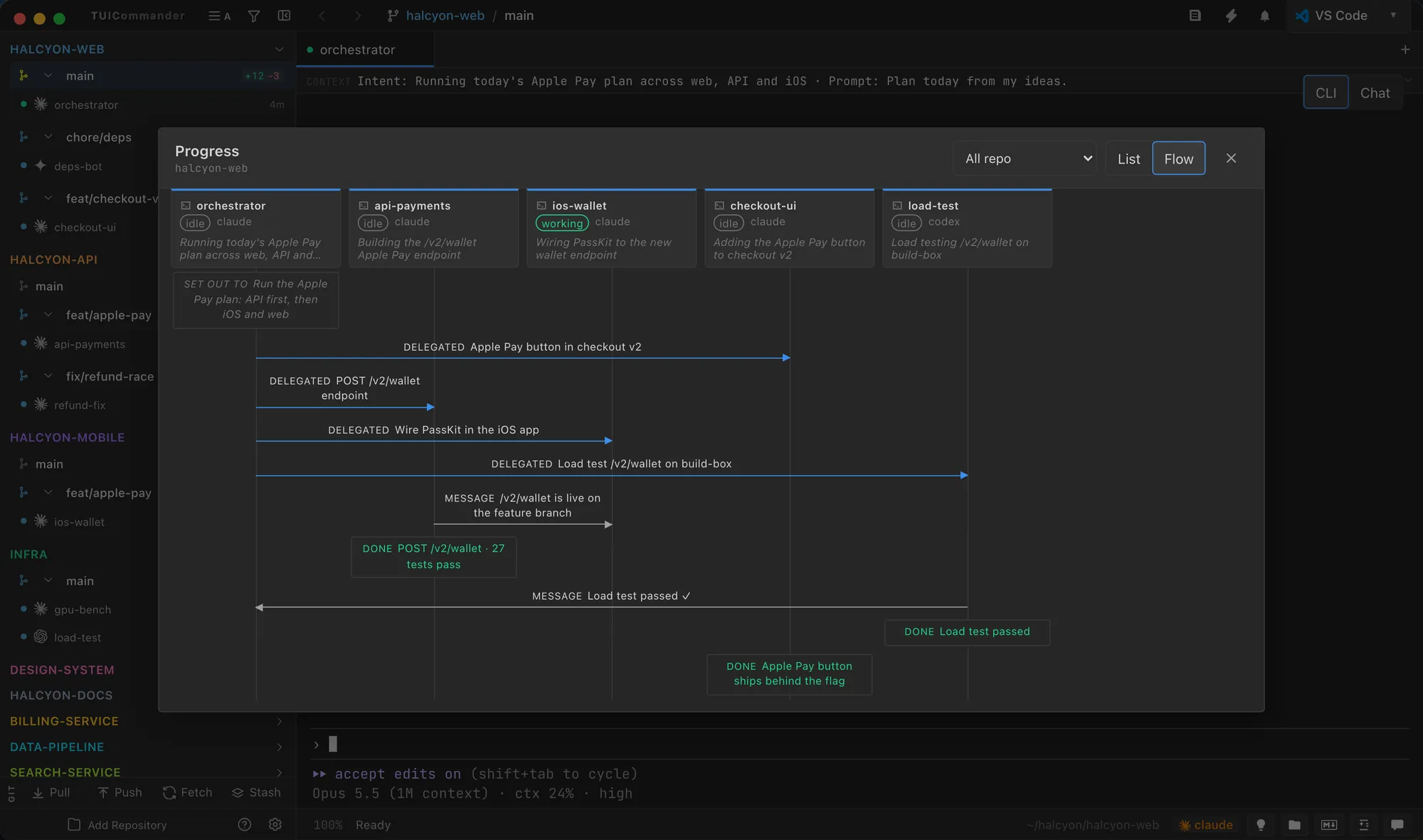This screenshot has height=840, width=1423.
Task: Click Add Repository
Action: coord(117,825)
